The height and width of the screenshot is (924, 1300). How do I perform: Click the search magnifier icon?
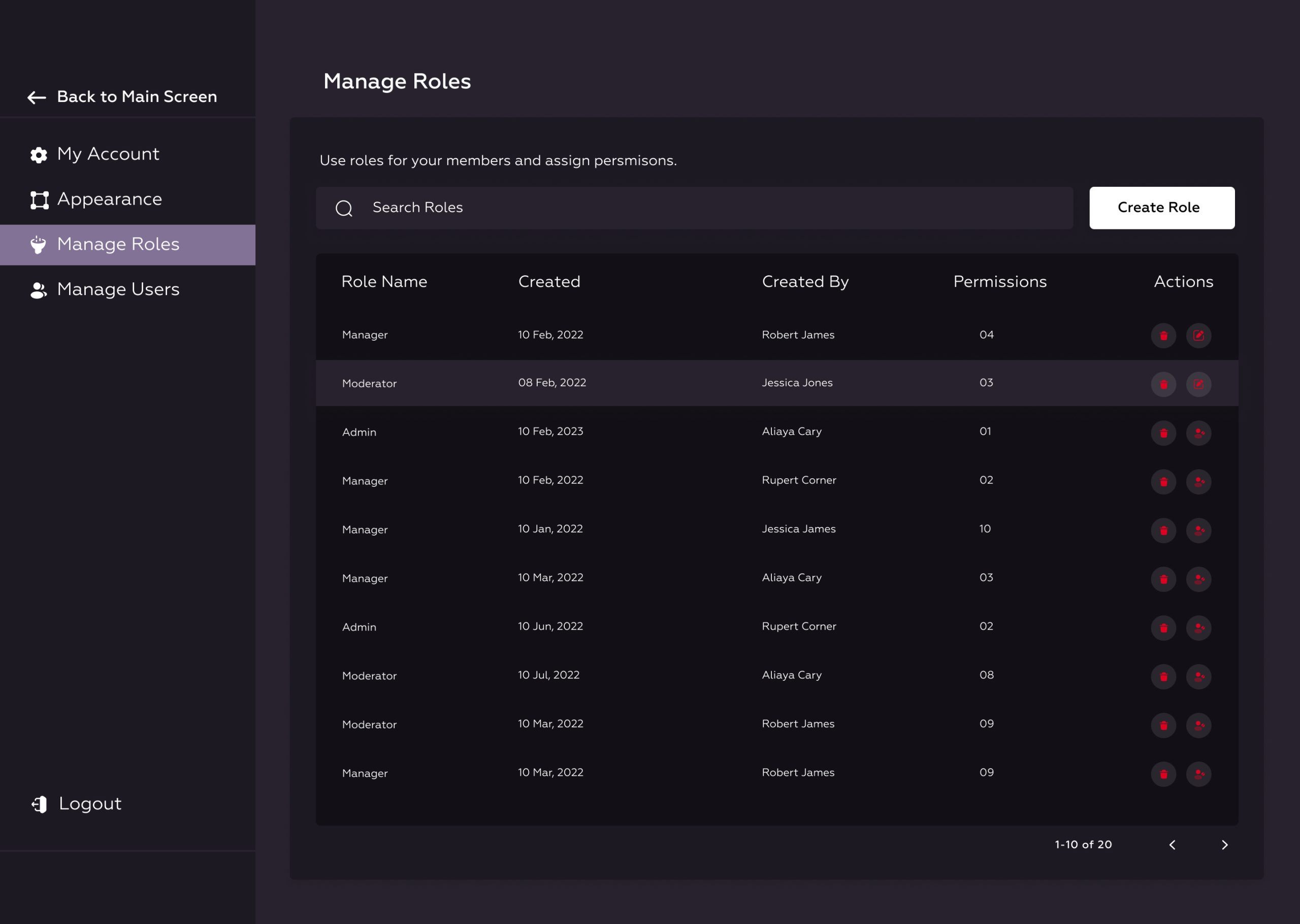point(344,208)
